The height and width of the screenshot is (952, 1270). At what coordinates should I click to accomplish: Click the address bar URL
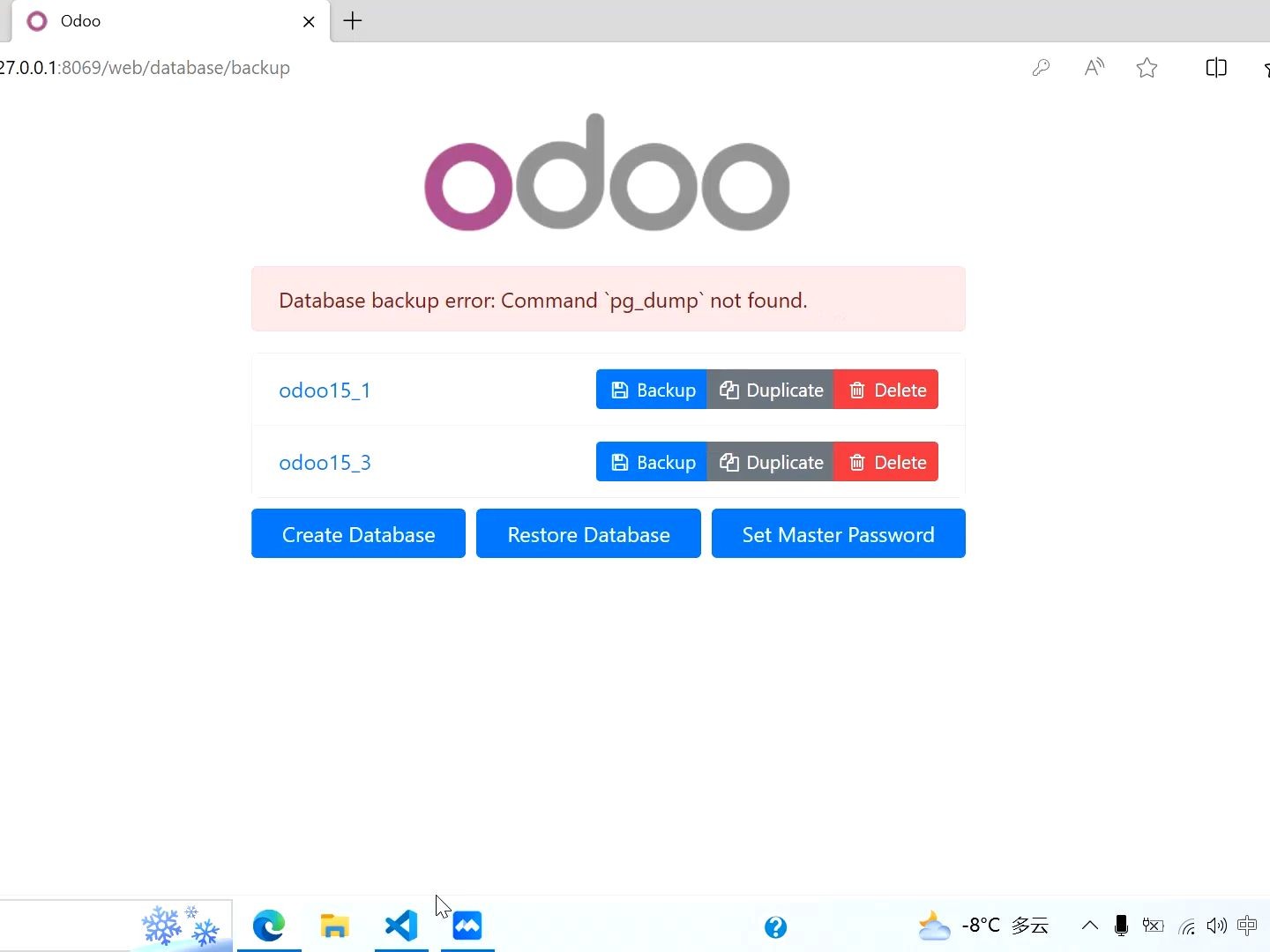[145, 68]
